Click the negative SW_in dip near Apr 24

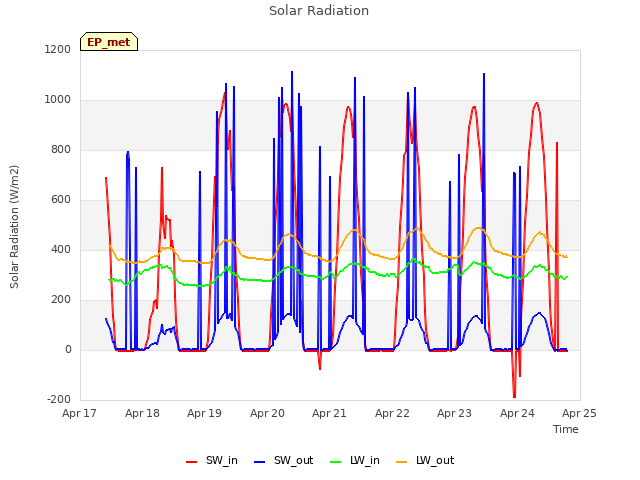pyautogui.click(x=514, y=396)
